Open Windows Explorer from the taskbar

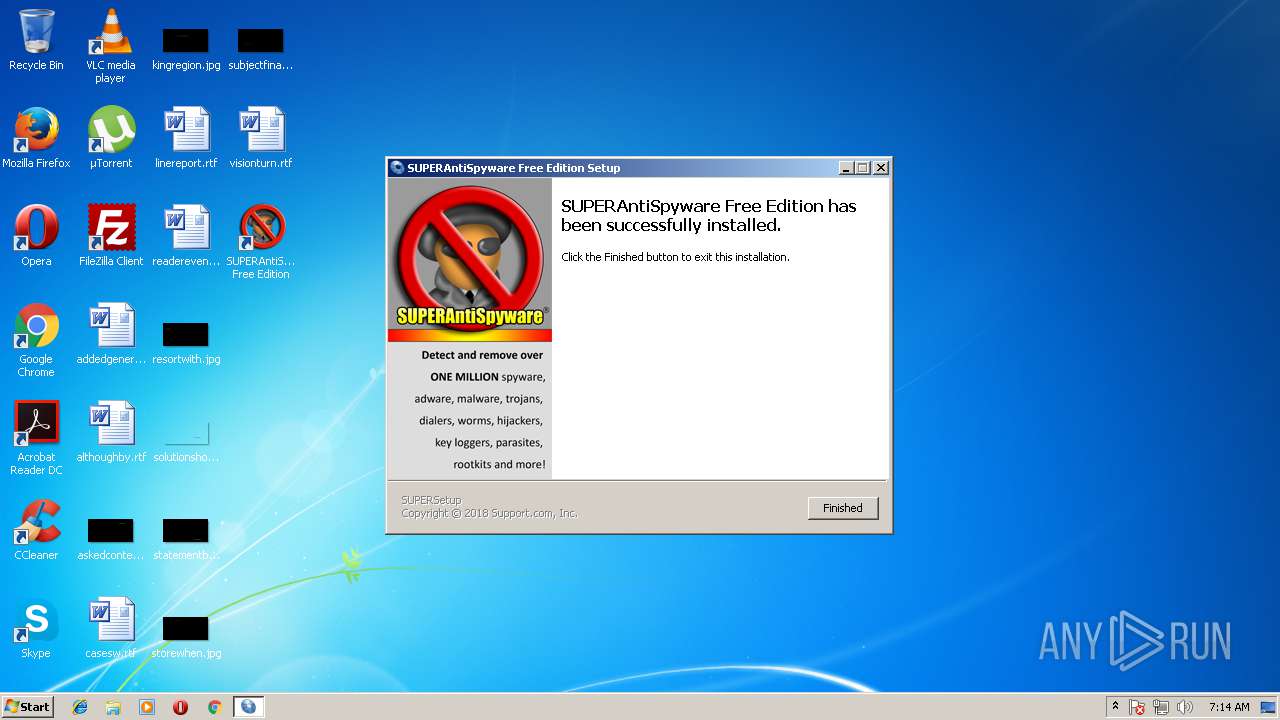click(x=113, y=707)
